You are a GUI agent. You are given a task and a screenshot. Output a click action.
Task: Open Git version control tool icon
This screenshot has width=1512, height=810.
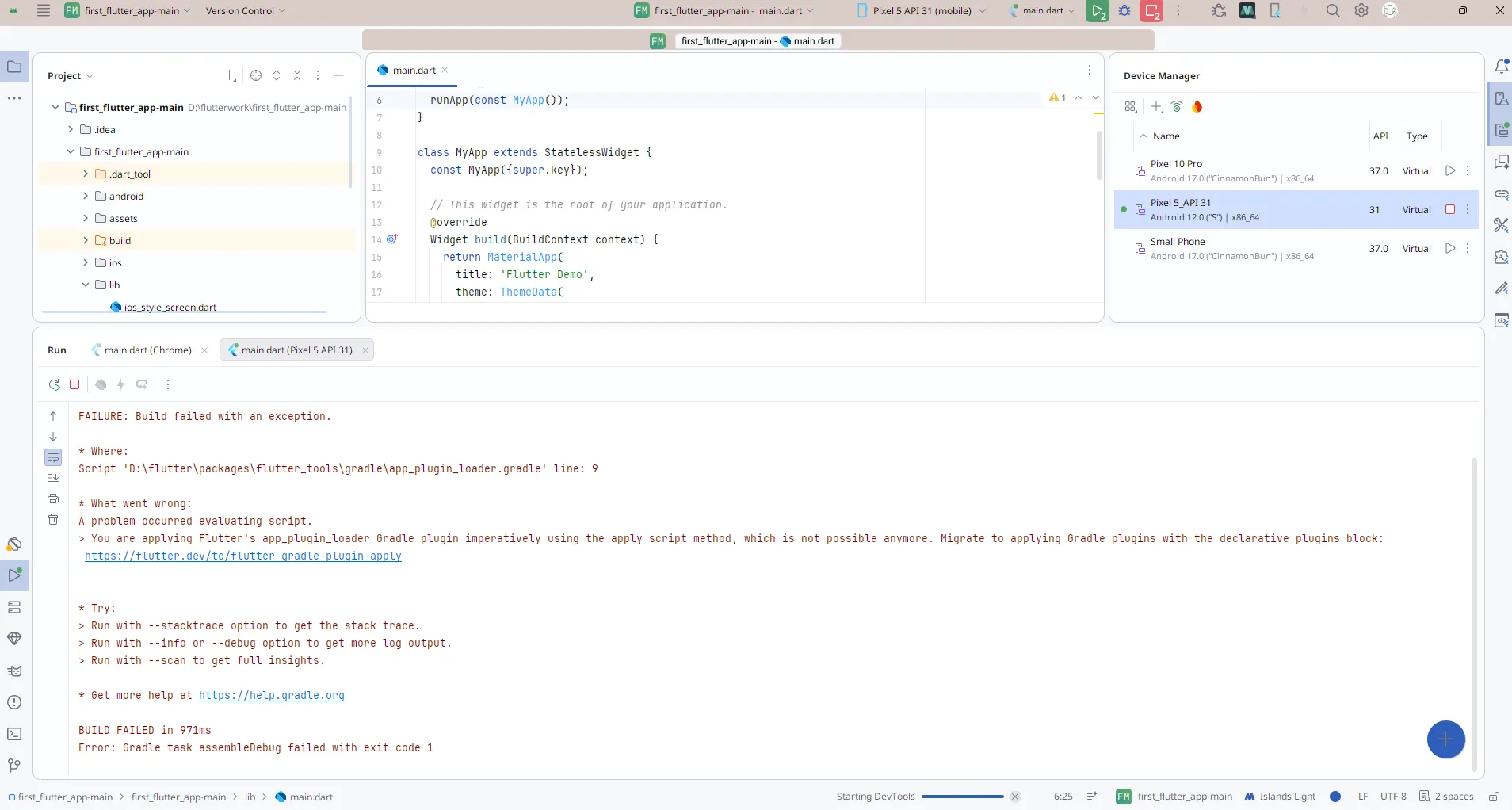(x=14, y=766)
